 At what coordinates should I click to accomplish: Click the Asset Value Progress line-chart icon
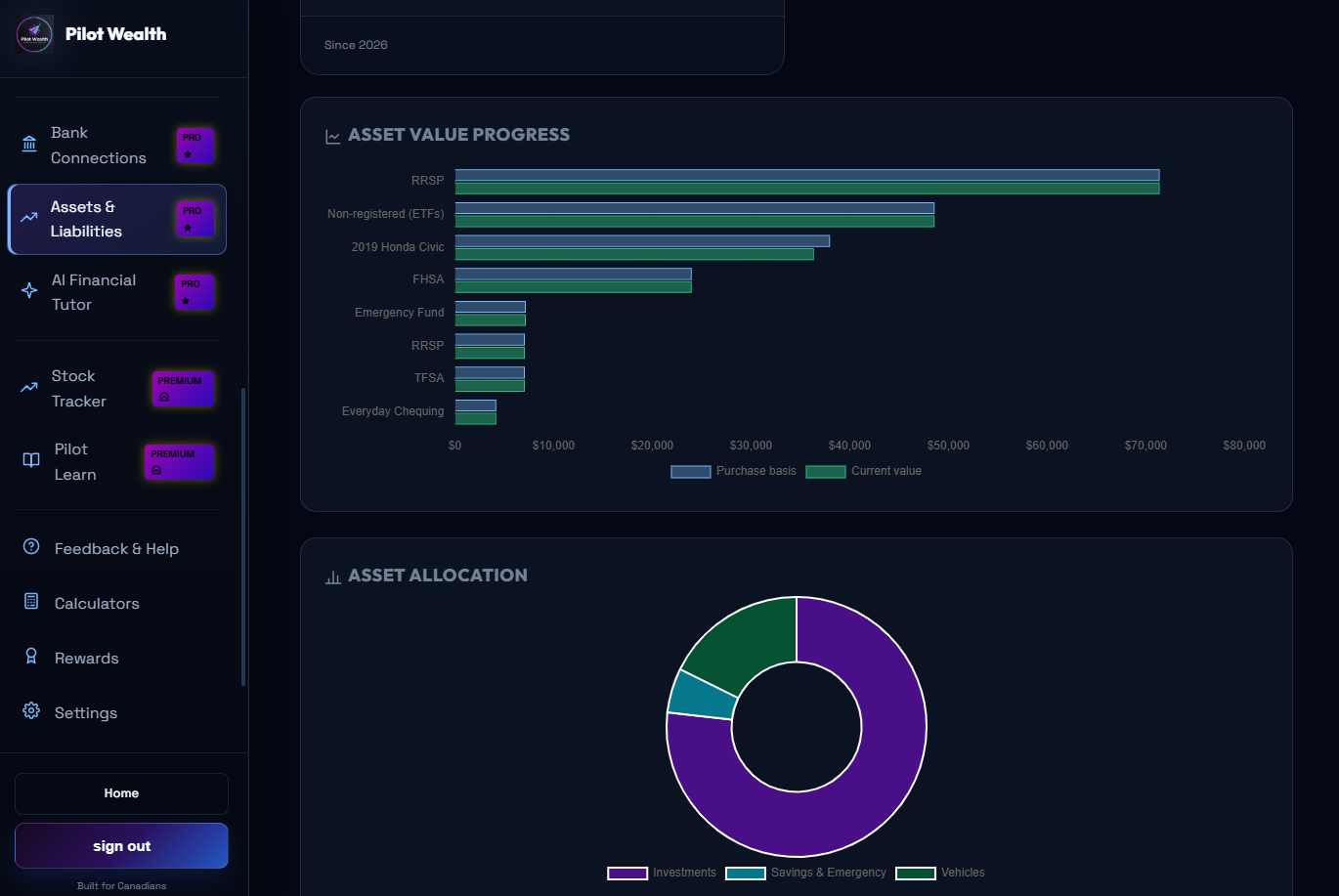pos(333,136)
